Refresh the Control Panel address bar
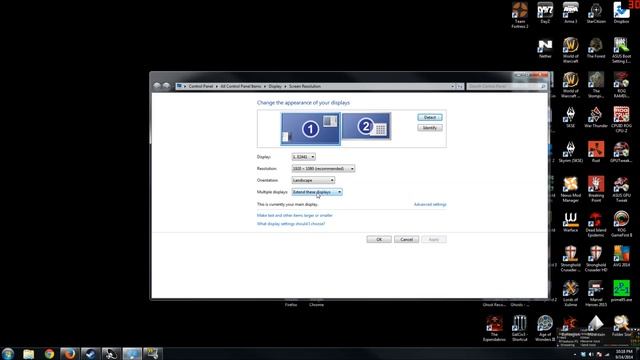This screenshot has width=640, height=360. tap(460, 87)
